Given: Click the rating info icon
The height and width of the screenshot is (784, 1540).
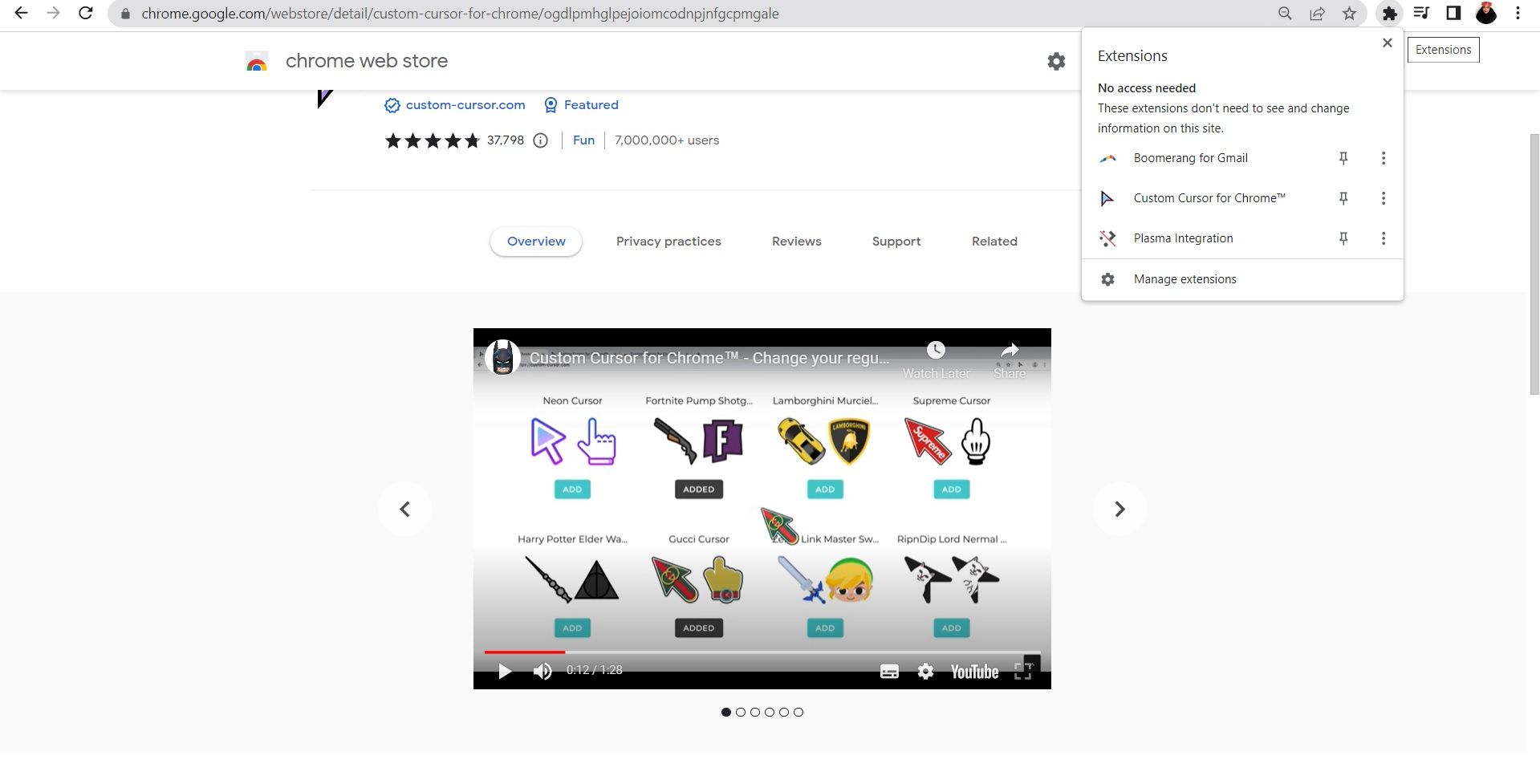Looking at the screenshot, I should click(541, 140).
